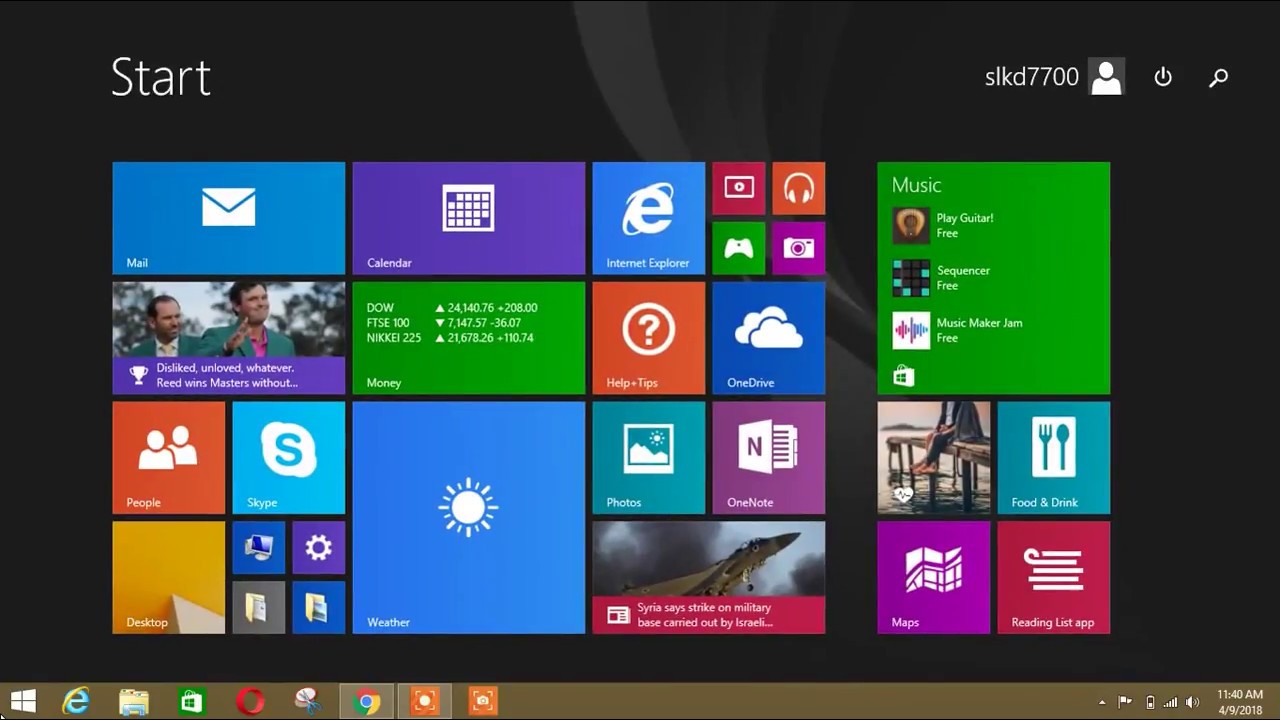
Task: Open Opera browser from the taskbar
Action: click(250, 702)
